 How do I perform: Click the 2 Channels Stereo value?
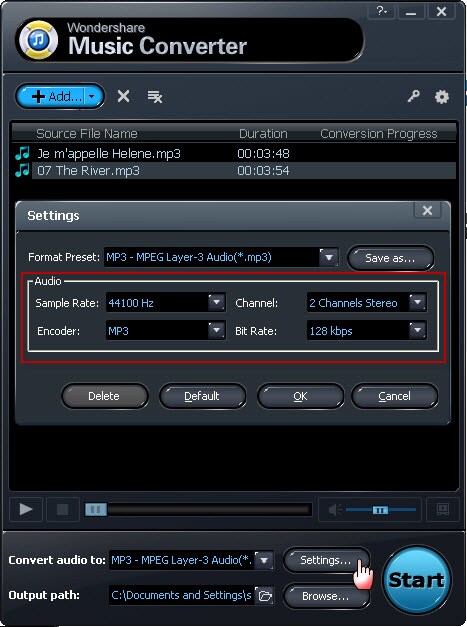point(353,303)
